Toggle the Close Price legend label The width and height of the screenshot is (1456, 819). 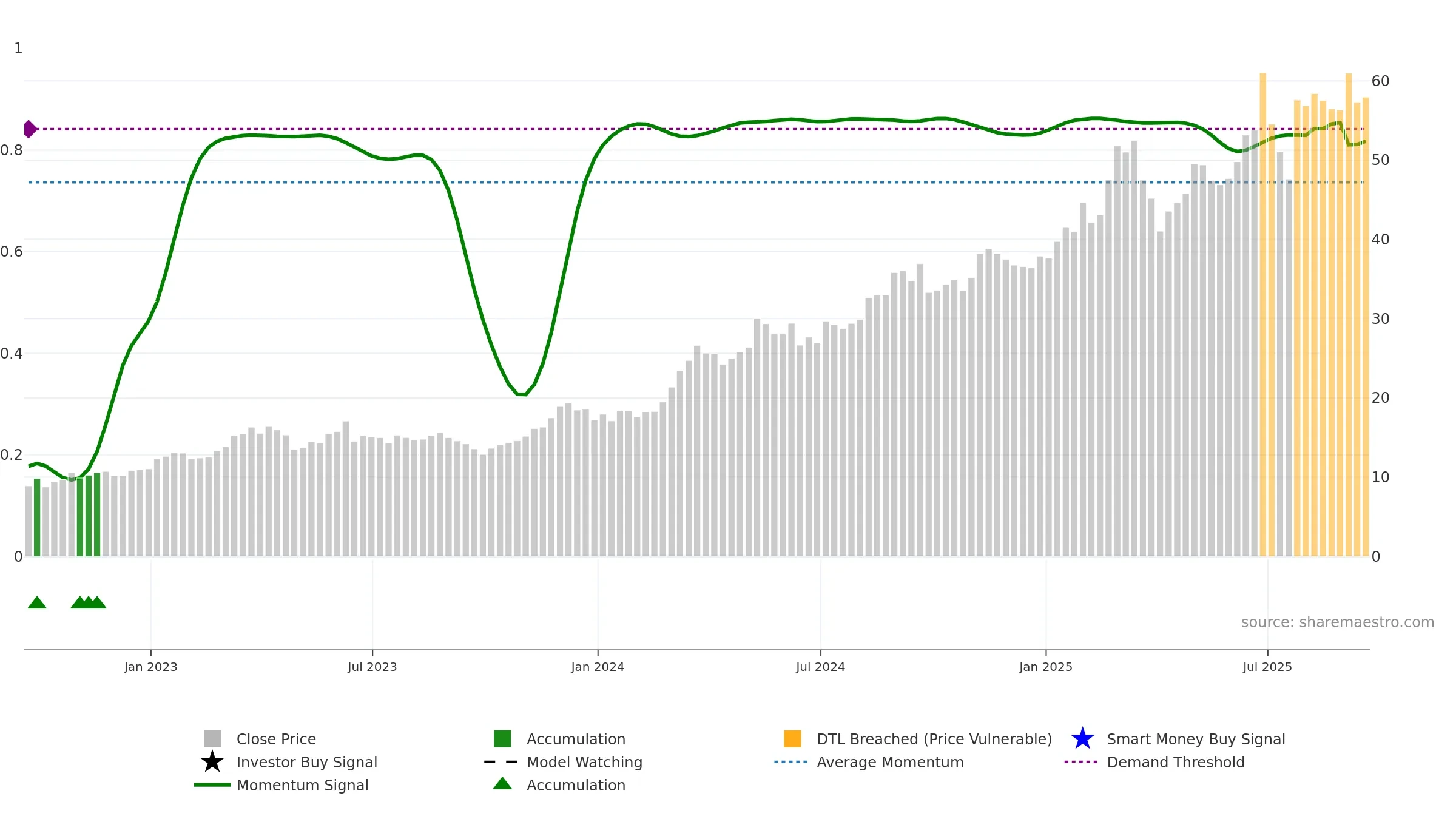(276, 739)
